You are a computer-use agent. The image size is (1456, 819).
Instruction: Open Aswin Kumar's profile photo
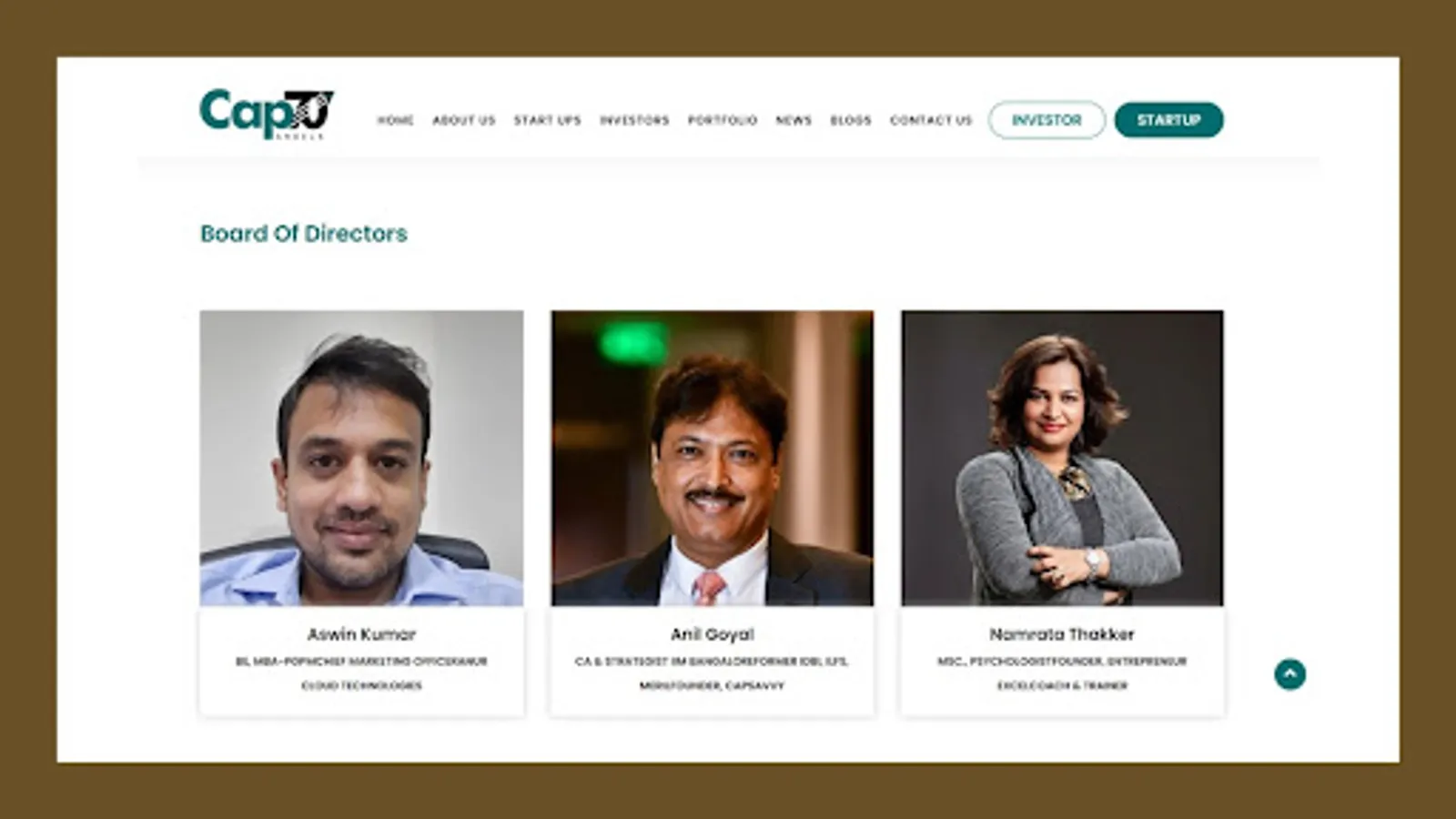[361, 458]
